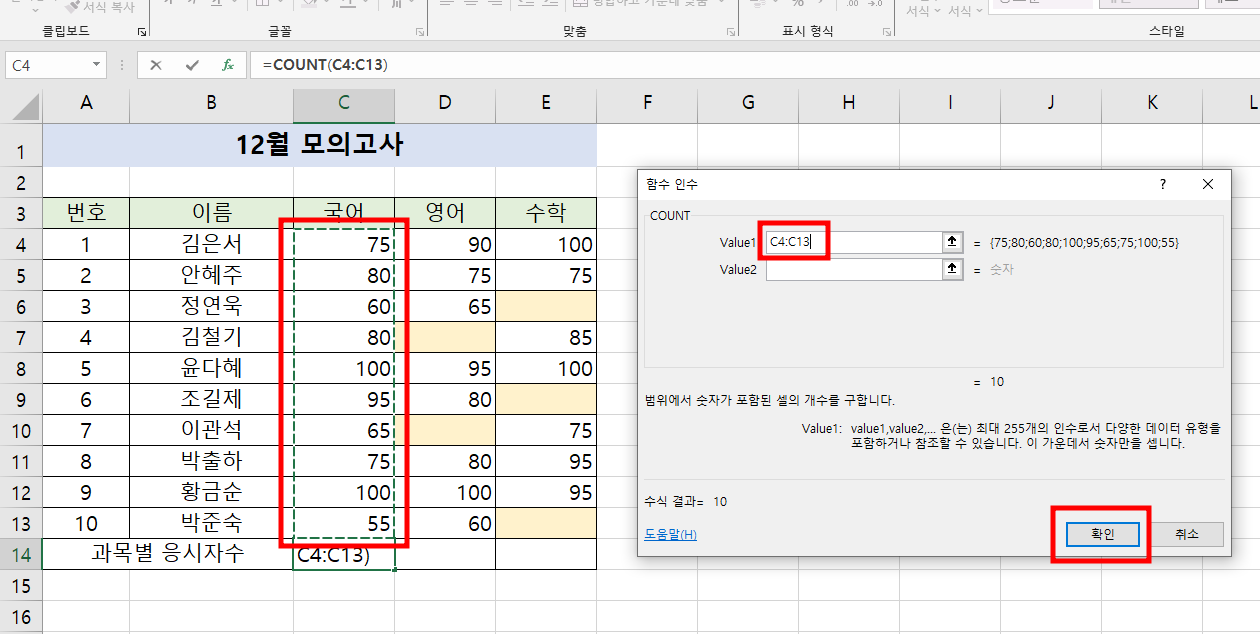The width and height of the screenshot is (1260, 634).
Task: Open the 도움말(H) help link
Action: point(670,534)
